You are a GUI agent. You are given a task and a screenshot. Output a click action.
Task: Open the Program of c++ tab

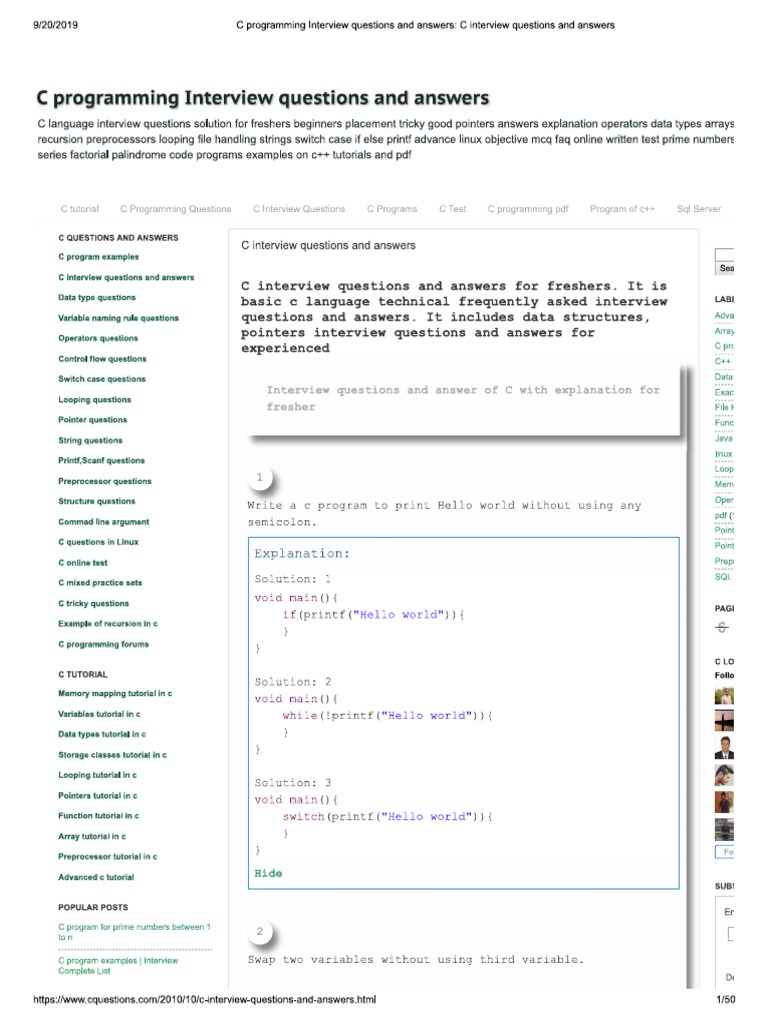coord(622,209)
